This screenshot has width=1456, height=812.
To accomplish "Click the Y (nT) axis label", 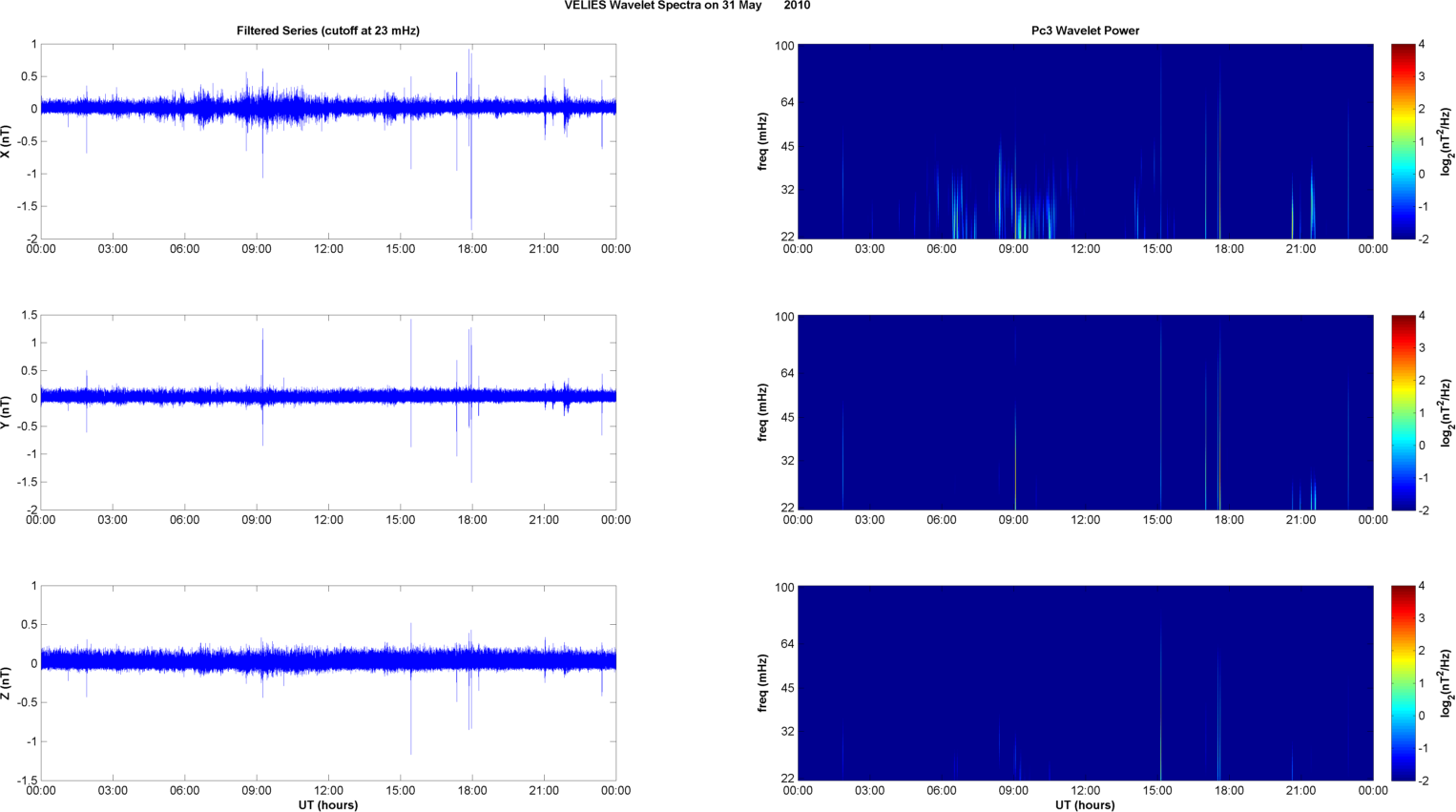I will 6,412.
